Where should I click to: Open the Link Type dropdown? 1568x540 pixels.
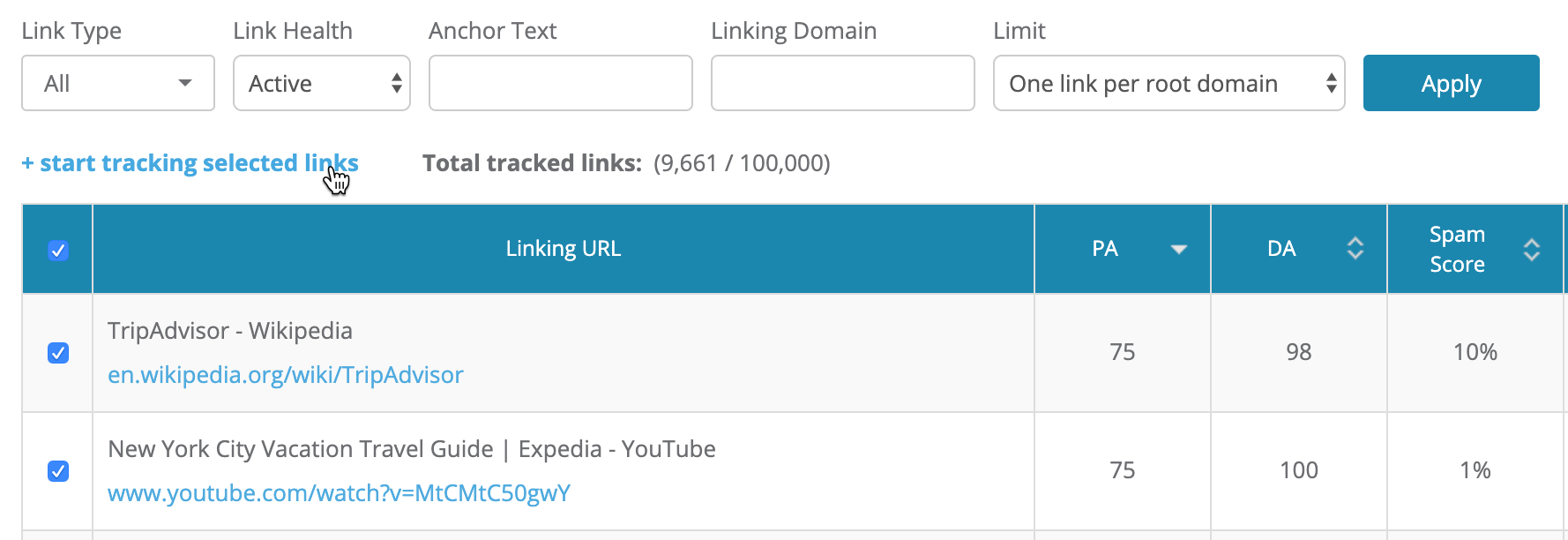[x=117, y=83]
